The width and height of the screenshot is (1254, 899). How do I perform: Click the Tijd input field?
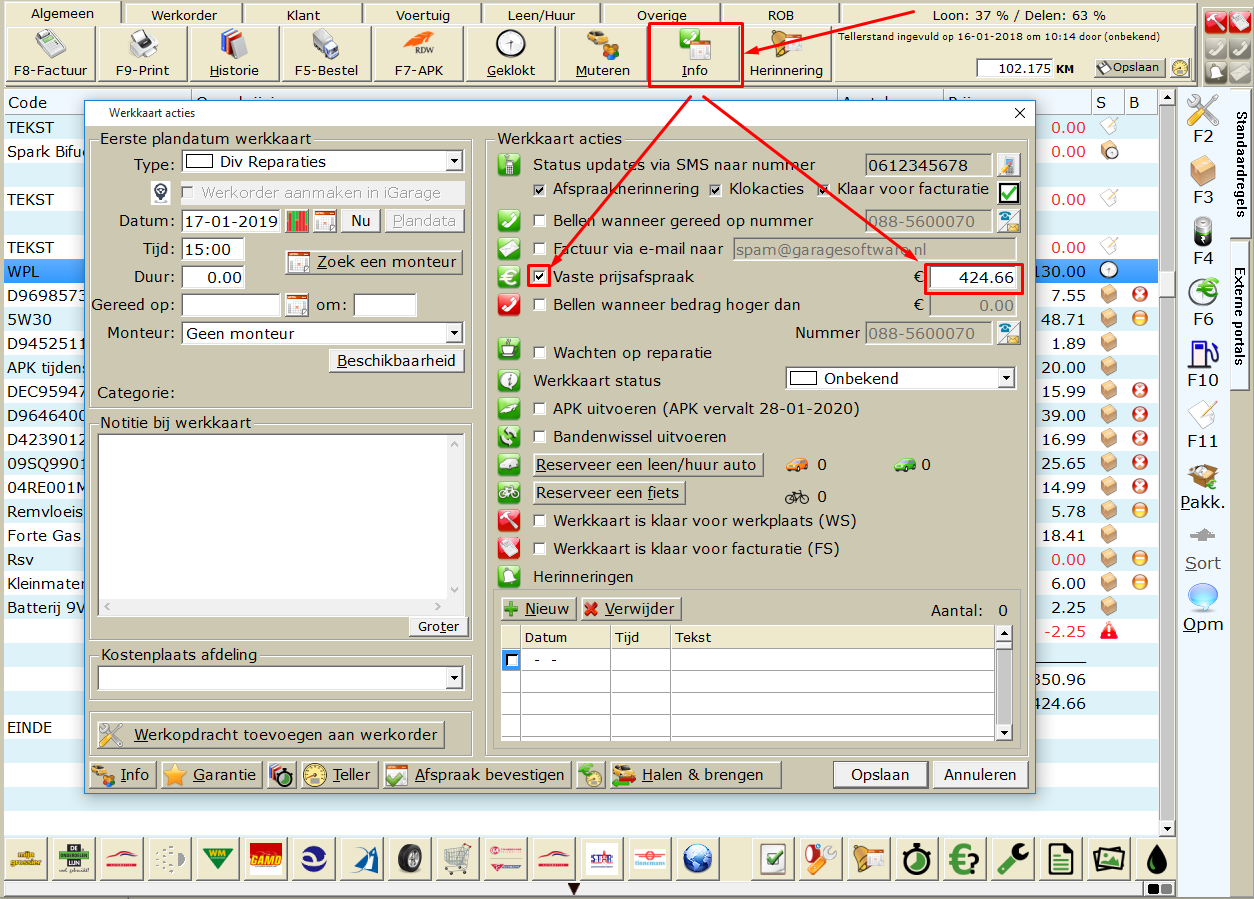tap(212, 249)
